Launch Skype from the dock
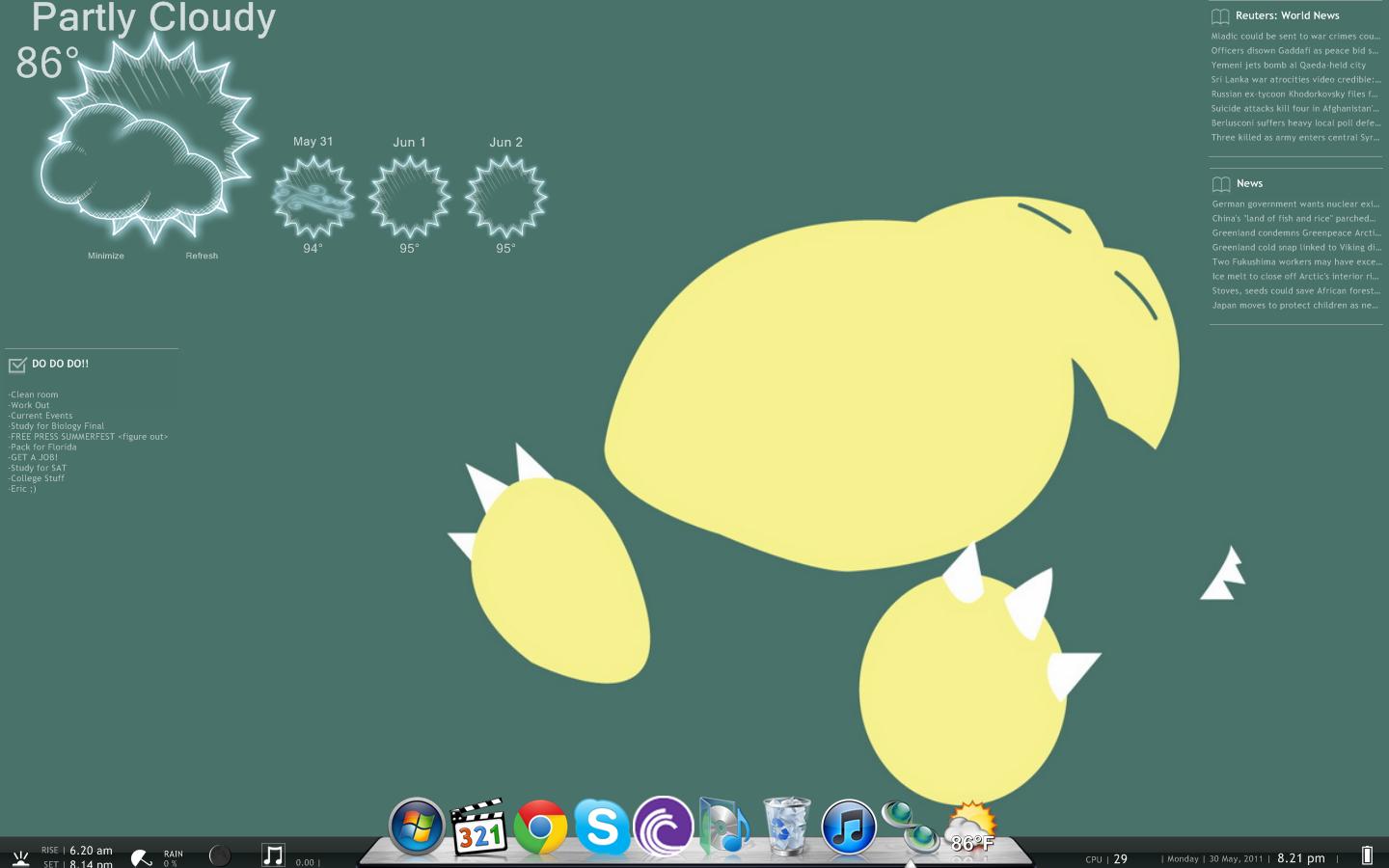1389x868 pixels. point(602,827)
